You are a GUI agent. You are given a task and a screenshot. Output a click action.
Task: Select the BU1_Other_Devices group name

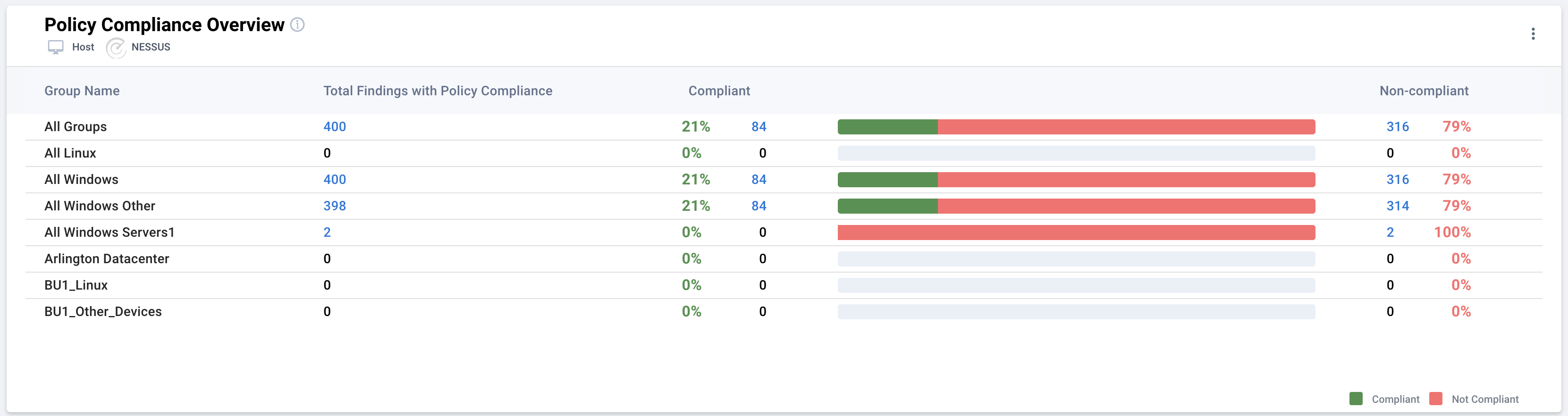(x=103, y=311)
